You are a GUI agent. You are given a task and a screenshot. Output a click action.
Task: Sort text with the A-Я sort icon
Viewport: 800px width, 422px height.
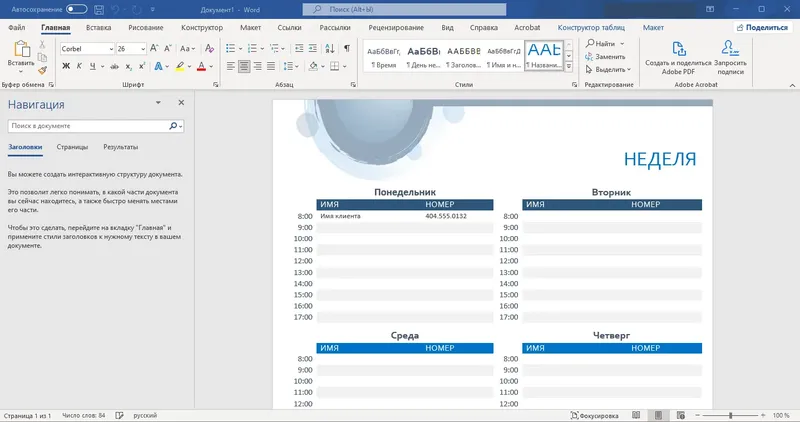coord(330,48)
